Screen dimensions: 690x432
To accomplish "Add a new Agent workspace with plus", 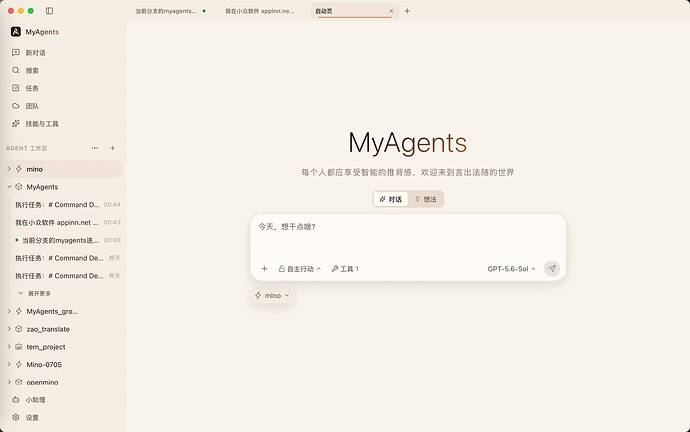I will pyautogui.click(x=113, y=148).
